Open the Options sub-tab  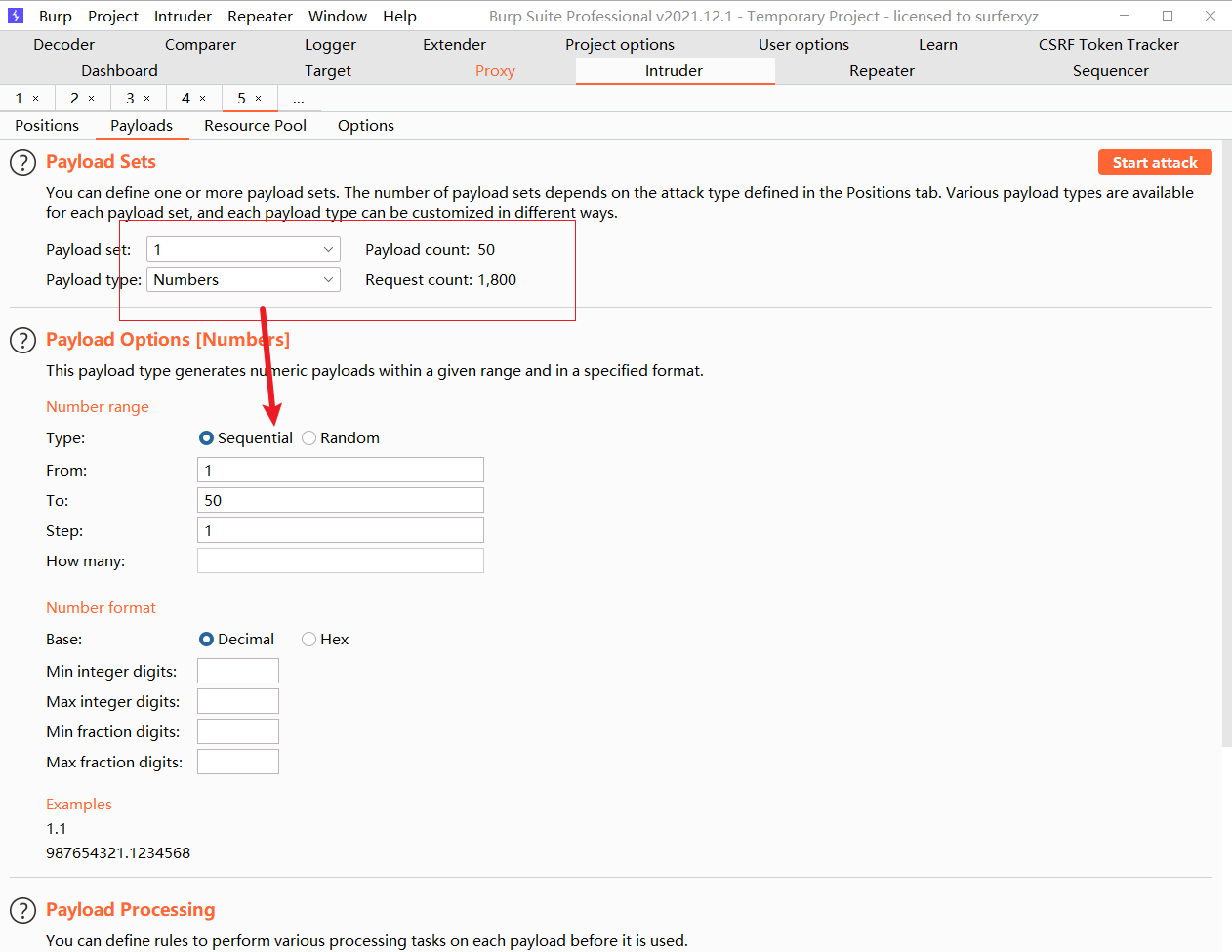pos(366,126)
